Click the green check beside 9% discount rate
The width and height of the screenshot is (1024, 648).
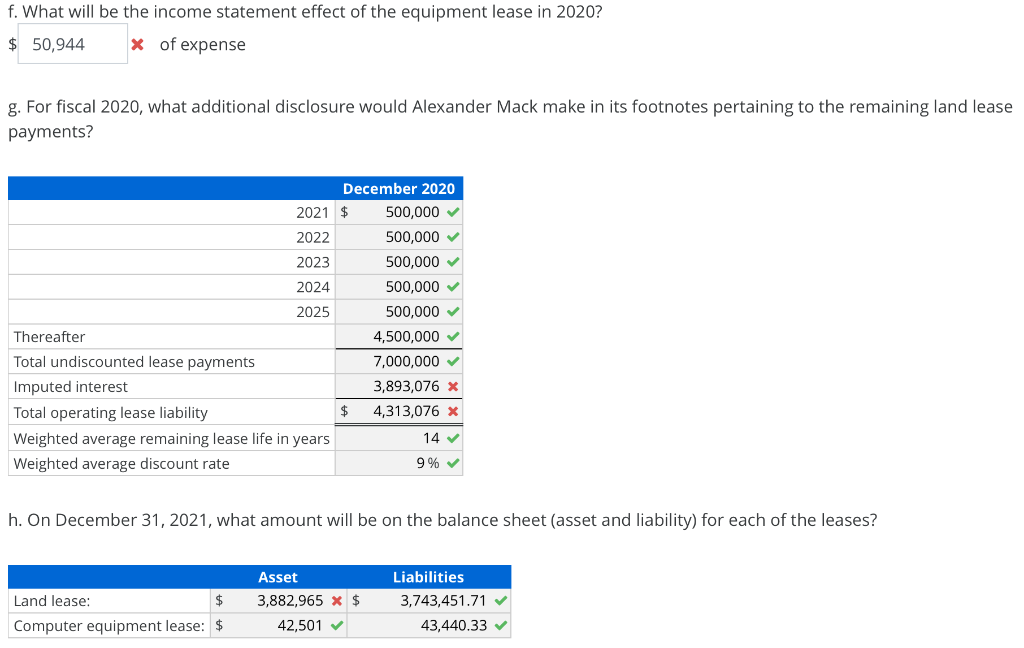453,463
